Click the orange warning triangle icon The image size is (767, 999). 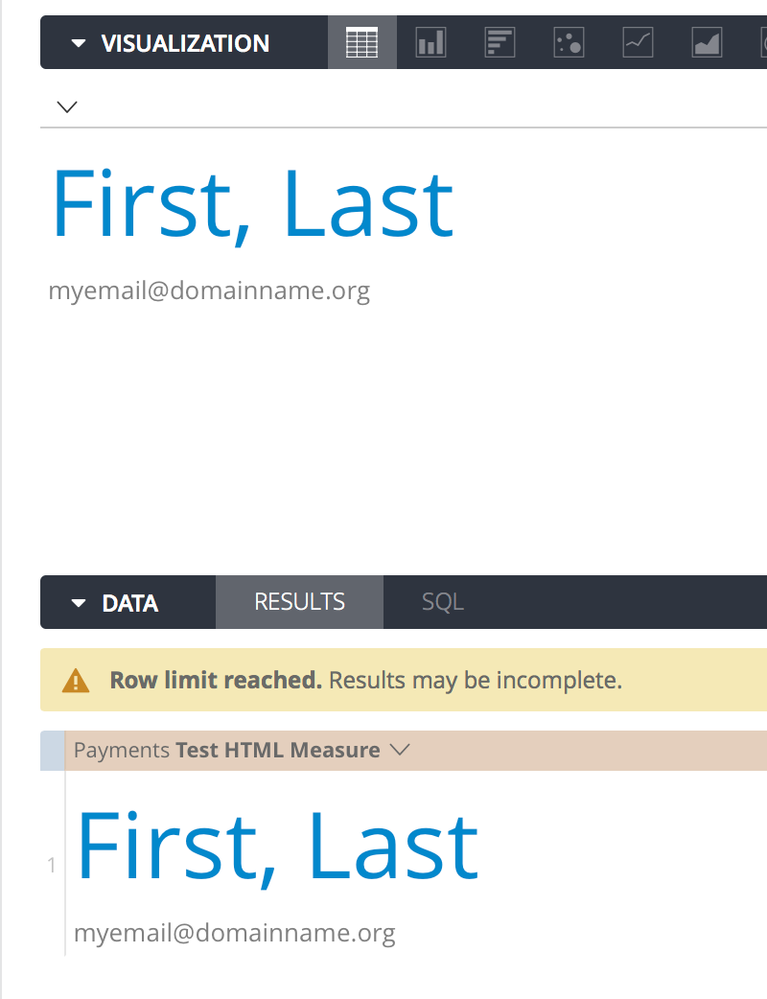(75, 680)
